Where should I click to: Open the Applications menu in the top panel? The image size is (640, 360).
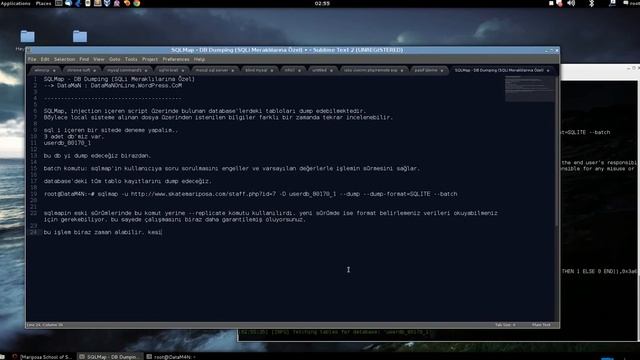(x=16, y=3)
